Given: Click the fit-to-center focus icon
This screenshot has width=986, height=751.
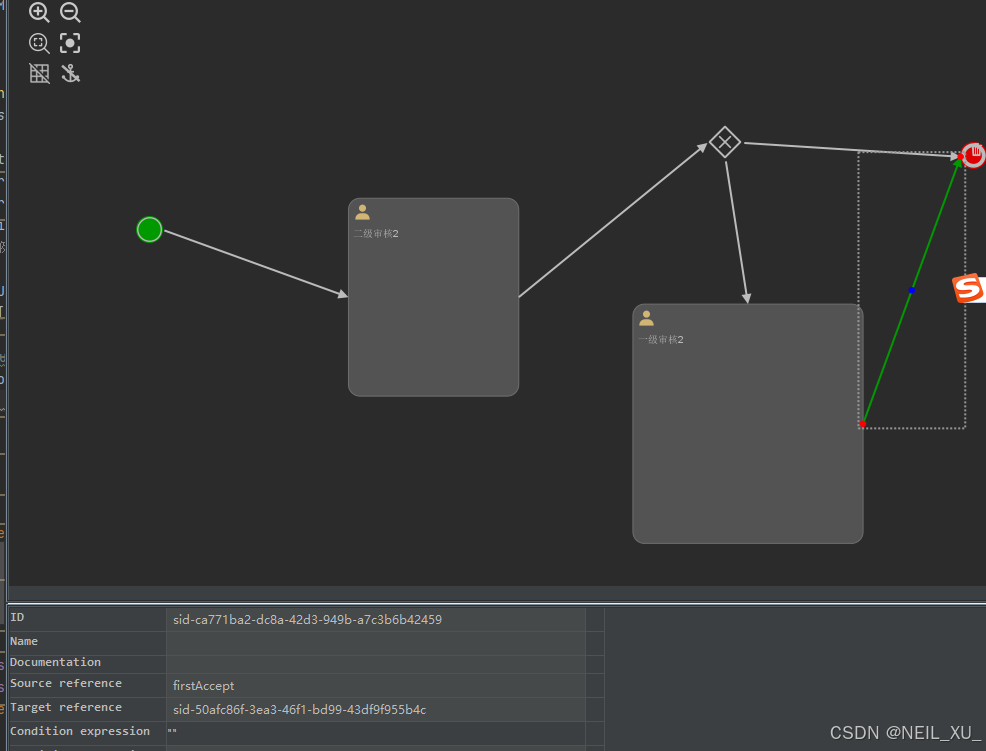Looking at the screenshot, I should coord(70,43).
